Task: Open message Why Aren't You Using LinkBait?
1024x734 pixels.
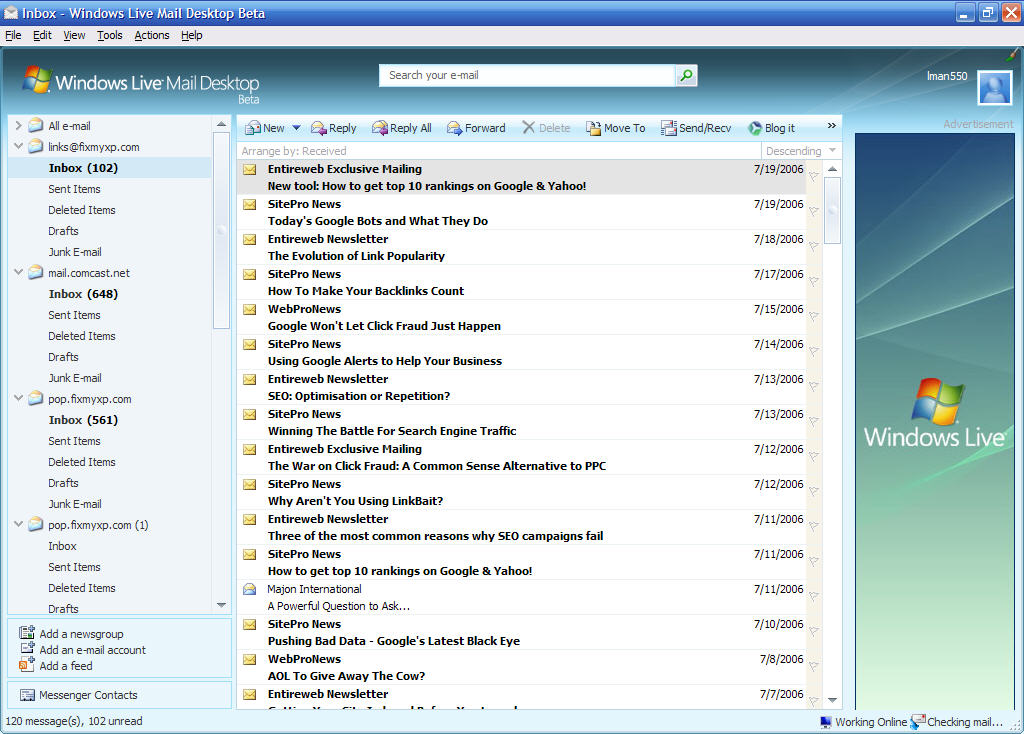Action: point(521,492)
